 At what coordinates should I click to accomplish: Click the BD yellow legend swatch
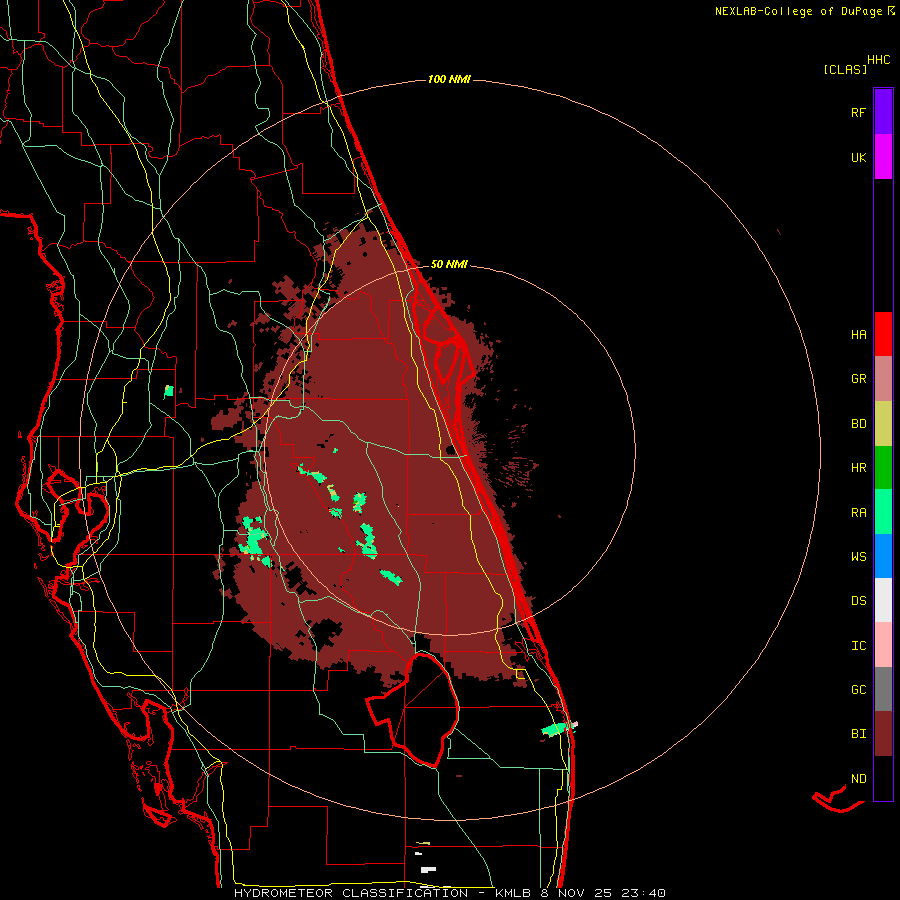point(883,423)
